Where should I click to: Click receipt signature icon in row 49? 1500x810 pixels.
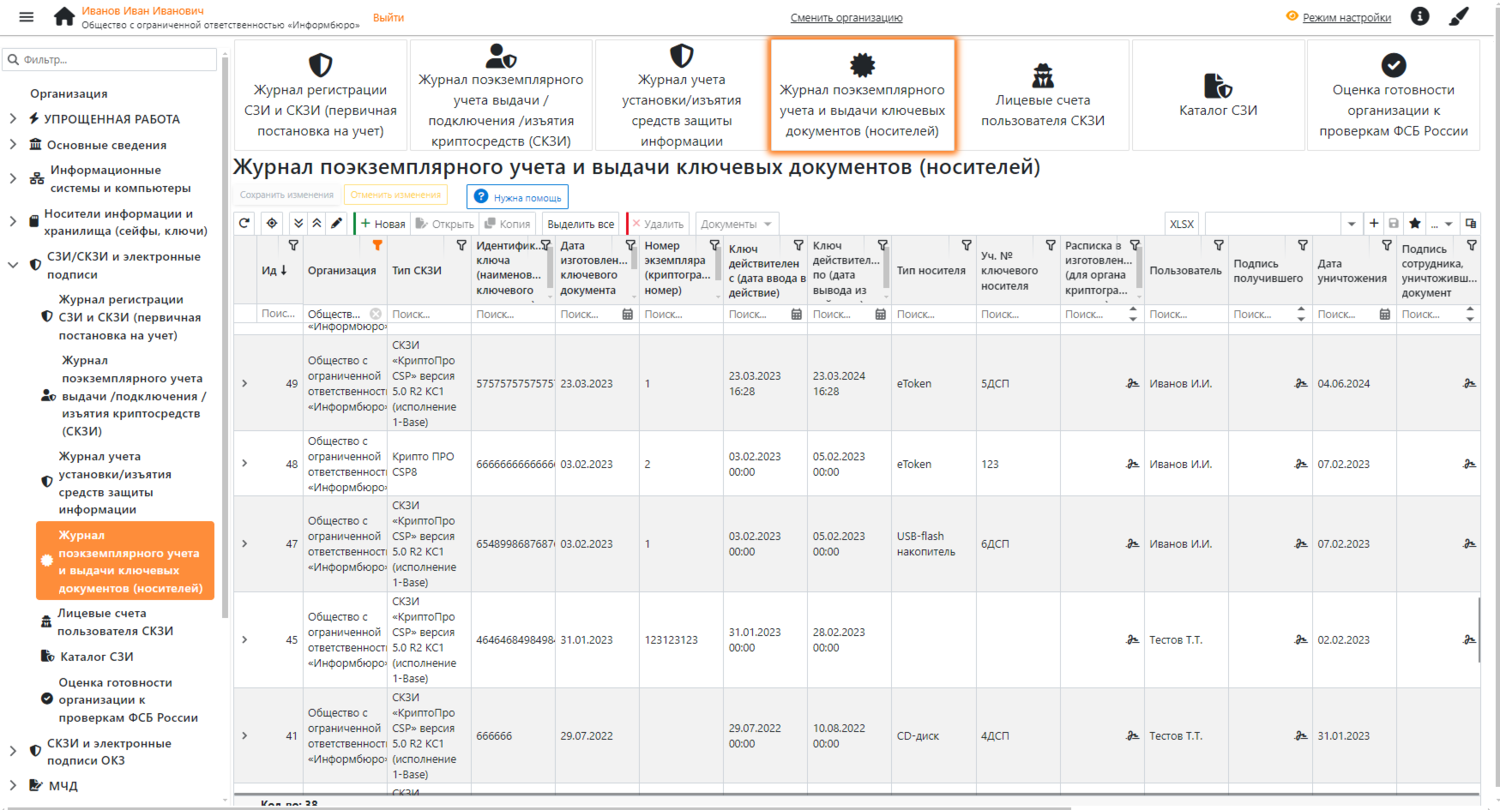[1133, 383]
